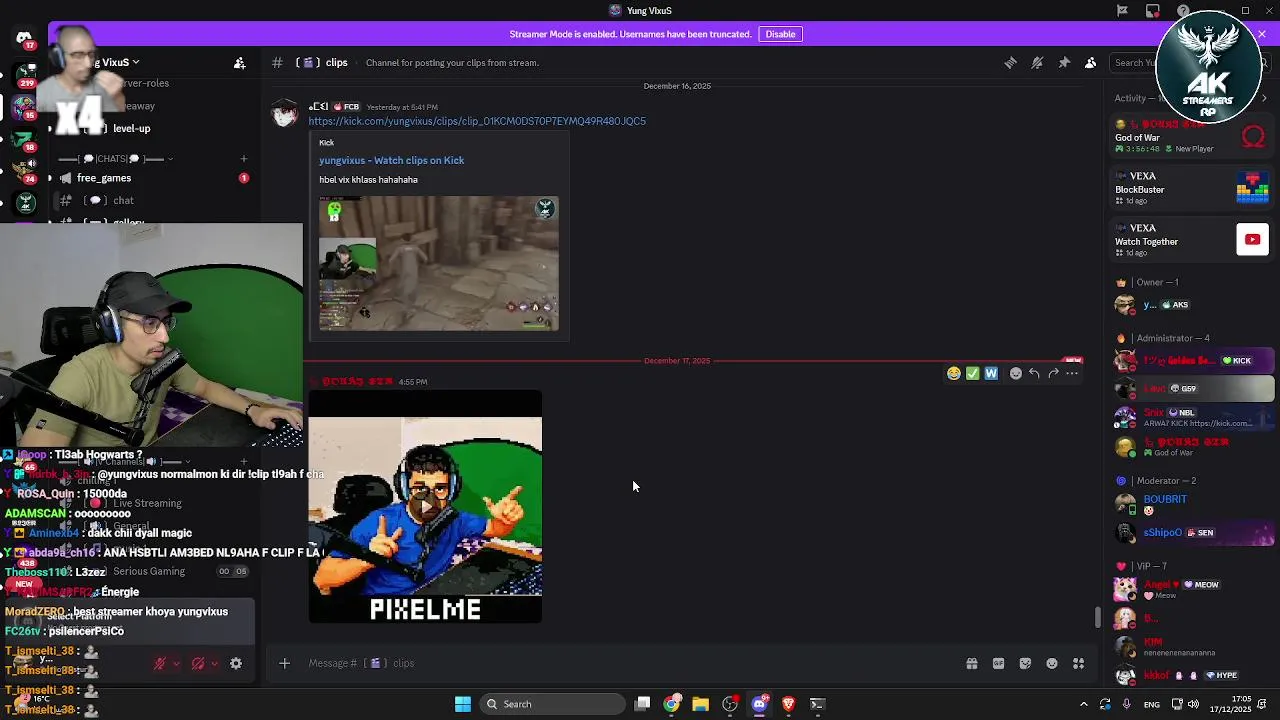This screenshot has height=720, width=1280.
Task: Open the GIF picker button
Action: click(998, 663)
